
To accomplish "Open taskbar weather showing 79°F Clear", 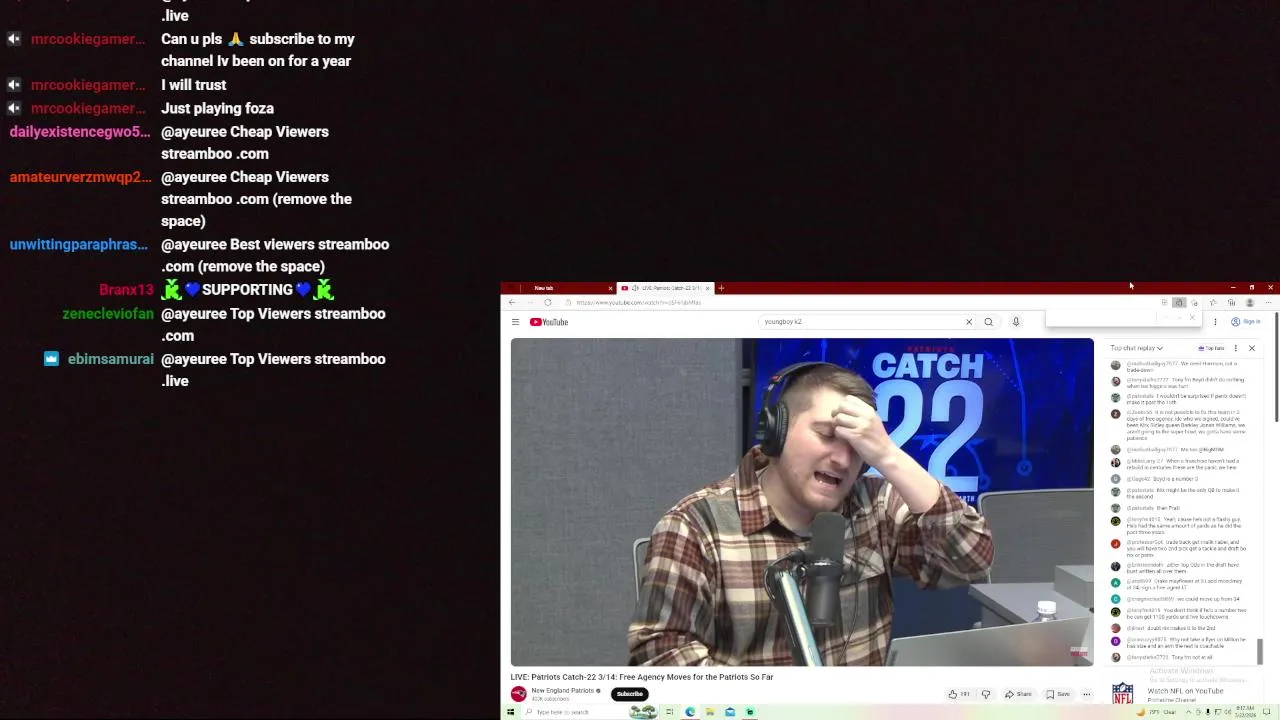I will click(x=1157, y=712).
